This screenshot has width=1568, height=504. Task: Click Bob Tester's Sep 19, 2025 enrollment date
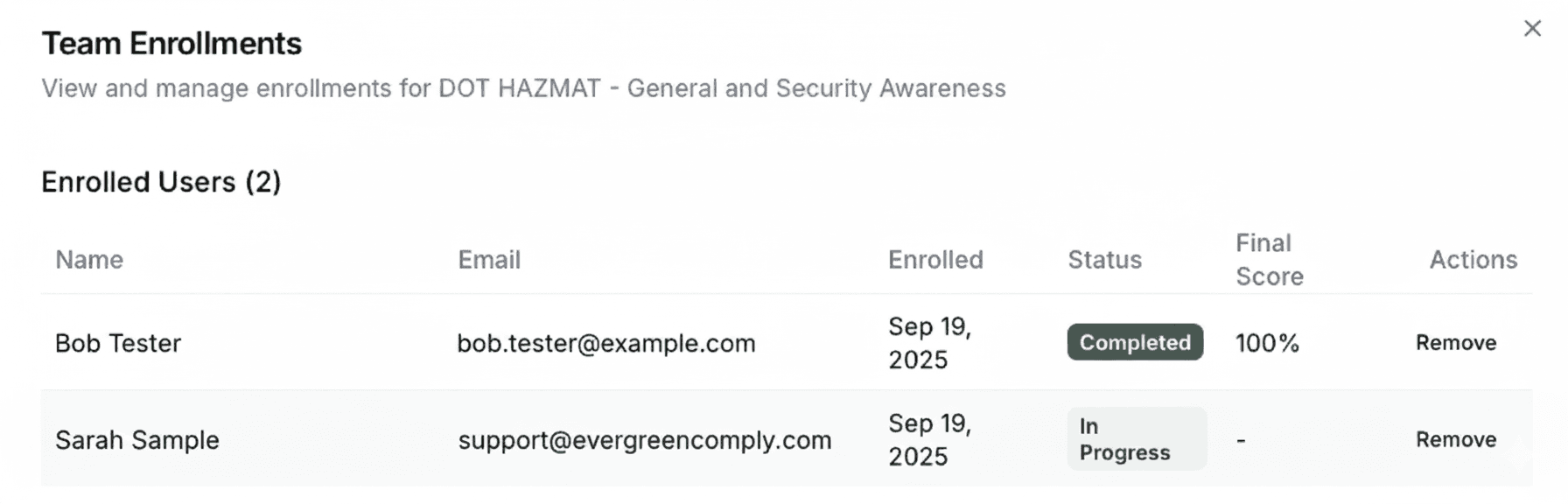(929, 343)
